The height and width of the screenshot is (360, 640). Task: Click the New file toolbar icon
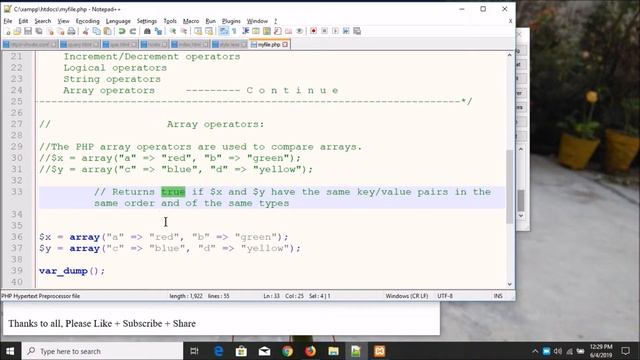coord(7,31)
